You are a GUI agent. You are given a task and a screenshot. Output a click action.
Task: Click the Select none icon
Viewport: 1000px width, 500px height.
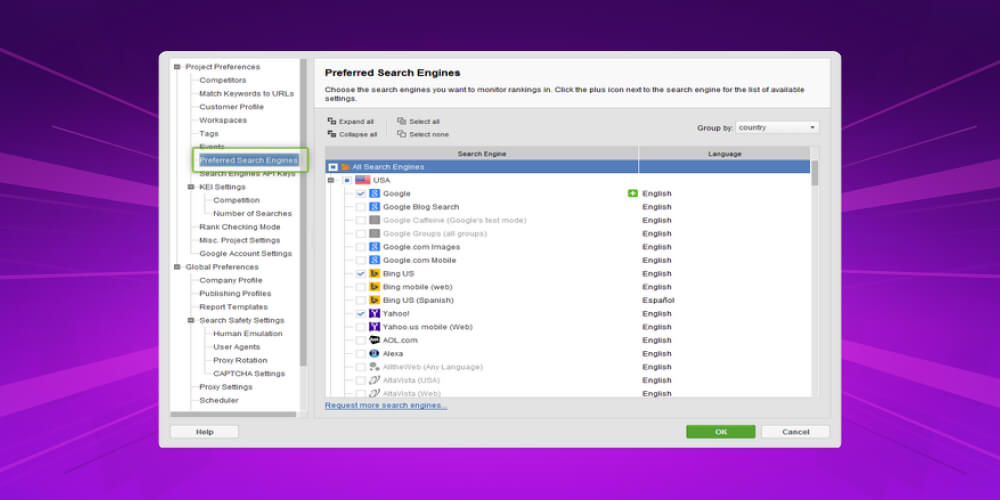(x=402, y=134)
